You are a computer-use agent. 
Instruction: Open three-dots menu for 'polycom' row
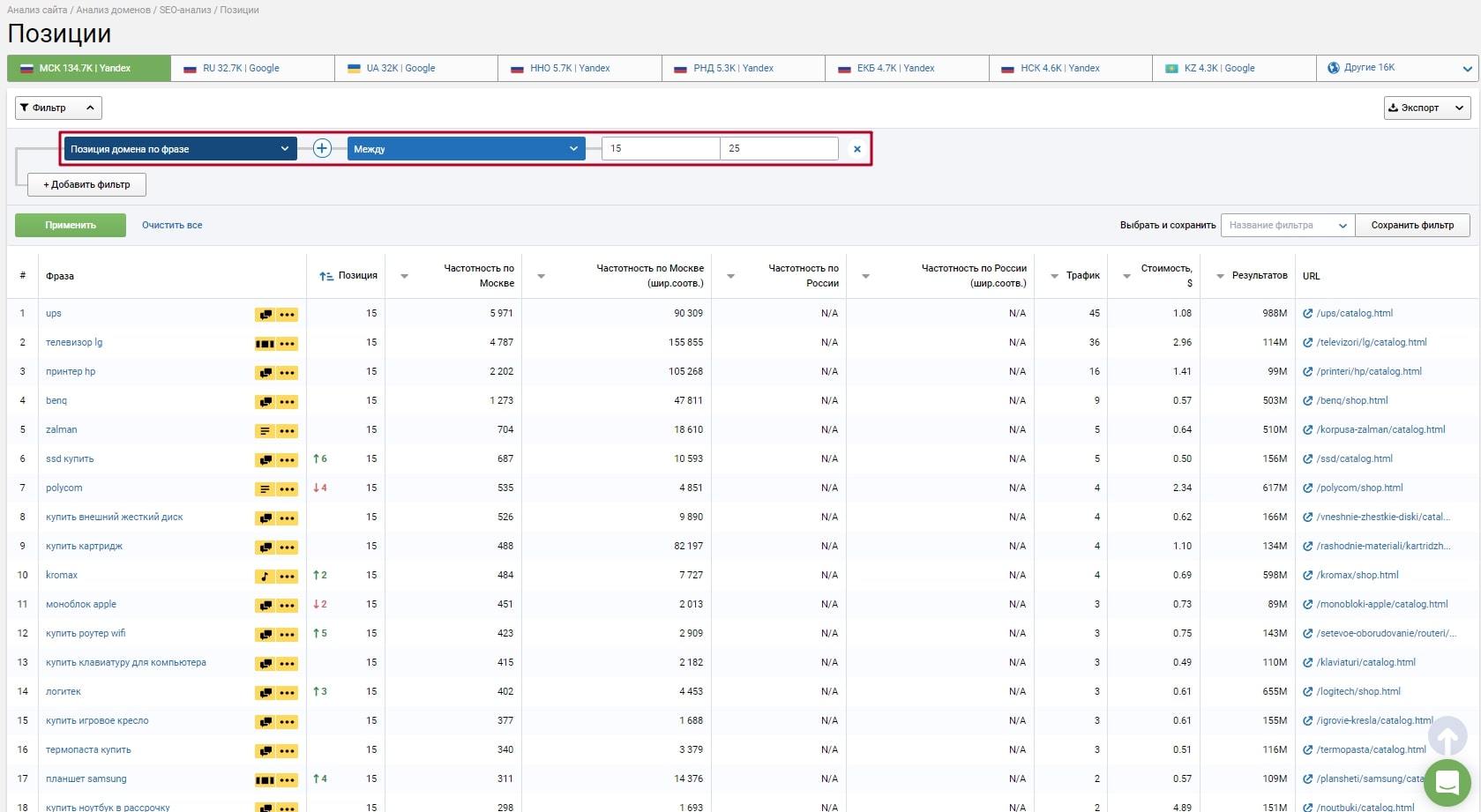click(287, 489)
